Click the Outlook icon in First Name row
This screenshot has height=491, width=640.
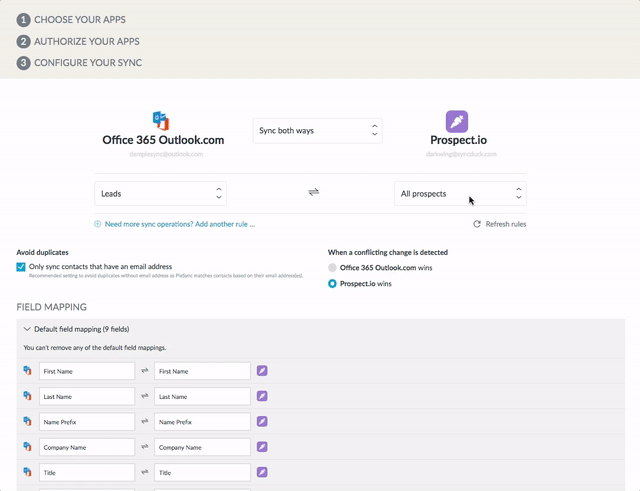tap(27, 371)
